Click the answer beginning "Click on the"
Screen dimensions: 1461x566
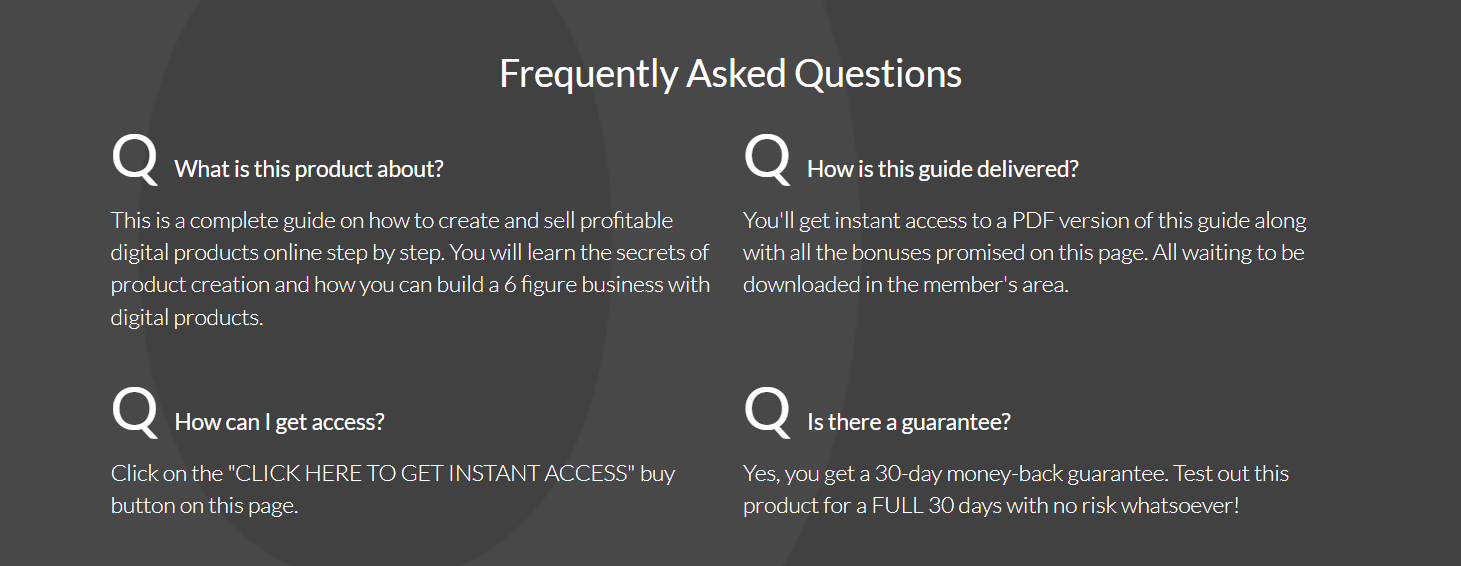pos(392,489)
